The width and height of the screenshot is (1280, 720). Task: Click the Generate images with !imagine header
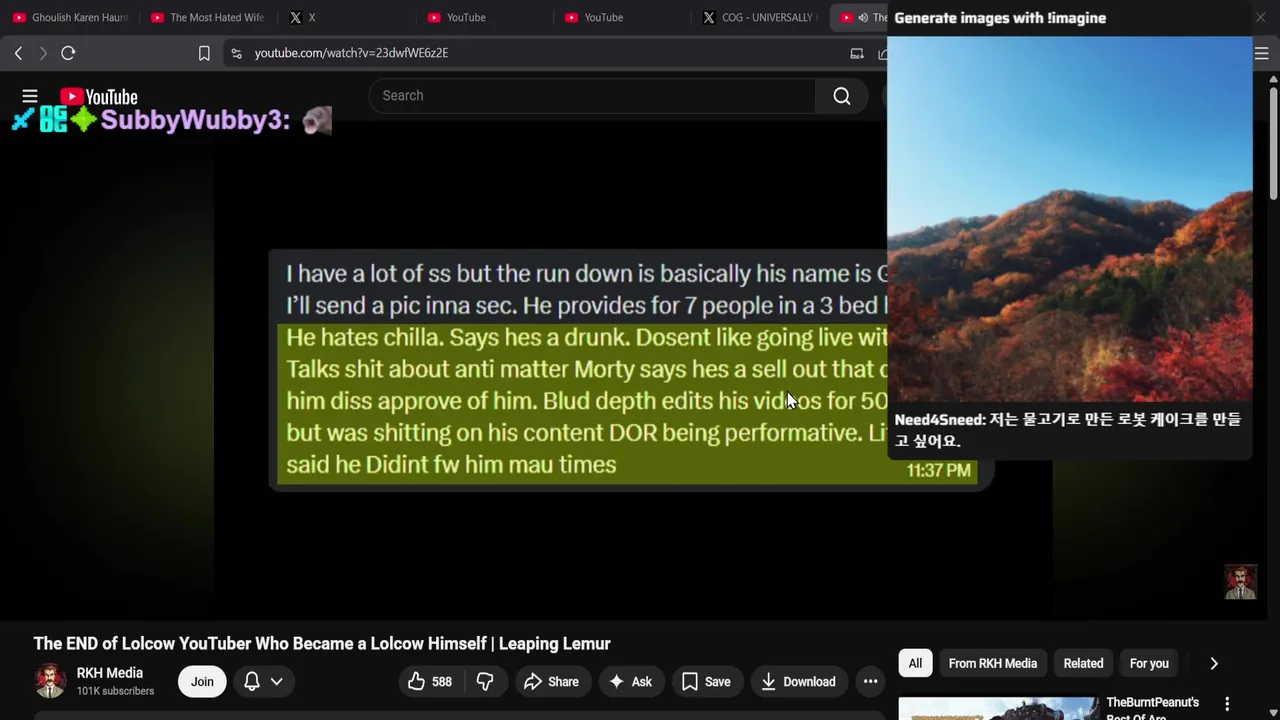point(1000,18)
